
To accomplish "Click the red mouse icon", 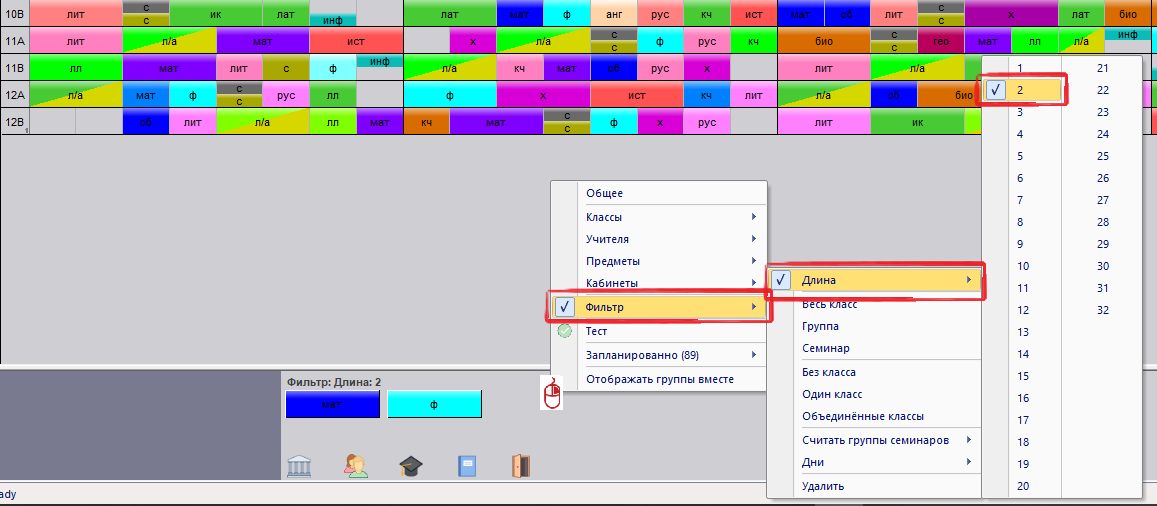I will pos(553,392).
